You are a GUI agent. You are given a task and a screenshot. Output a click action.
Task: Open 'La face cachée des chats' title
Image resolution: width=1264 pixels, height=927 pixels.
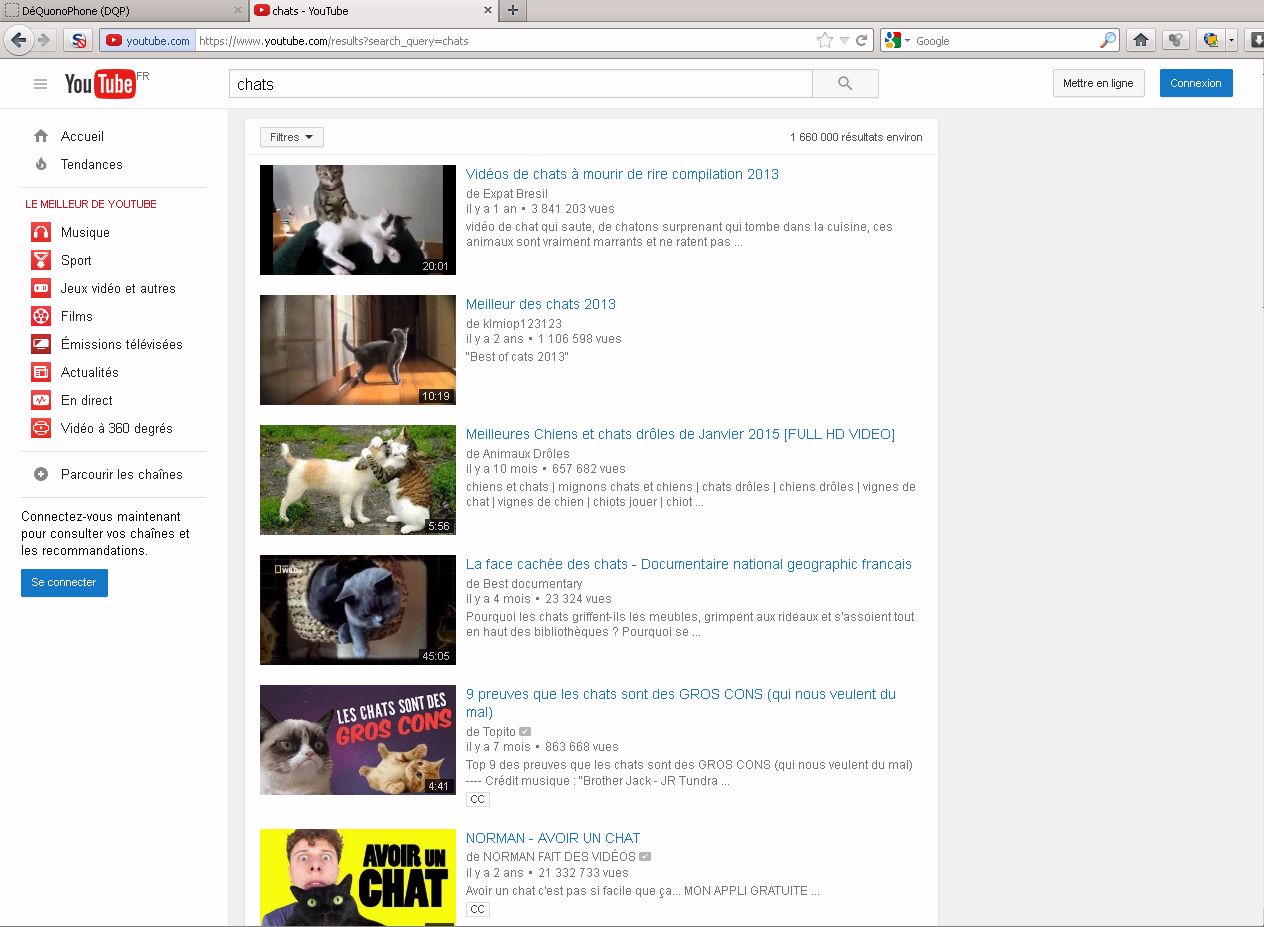click(x=689, y=564)
